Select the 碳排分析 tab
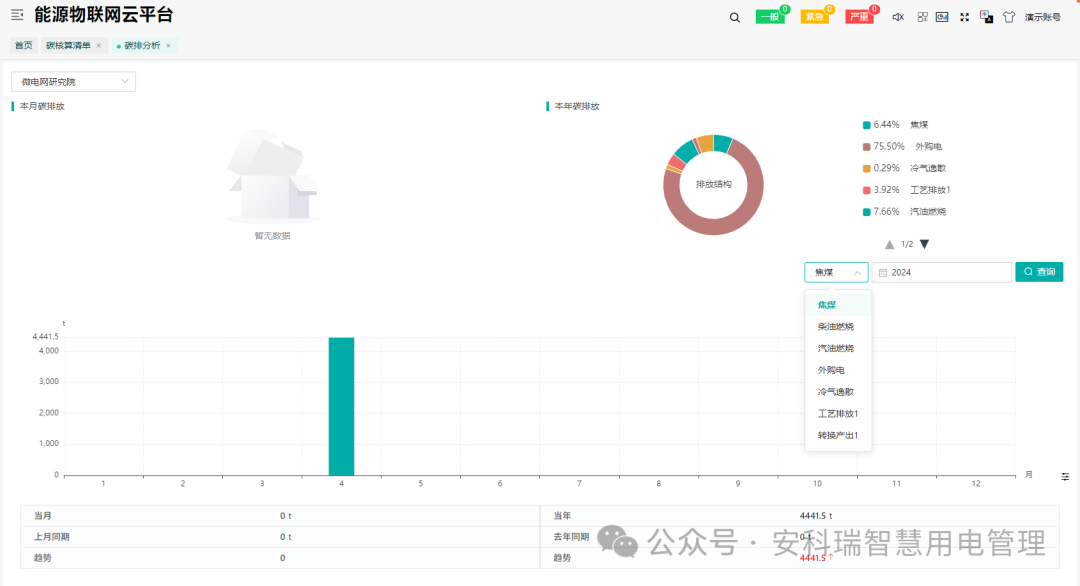 tap(142, 45)
